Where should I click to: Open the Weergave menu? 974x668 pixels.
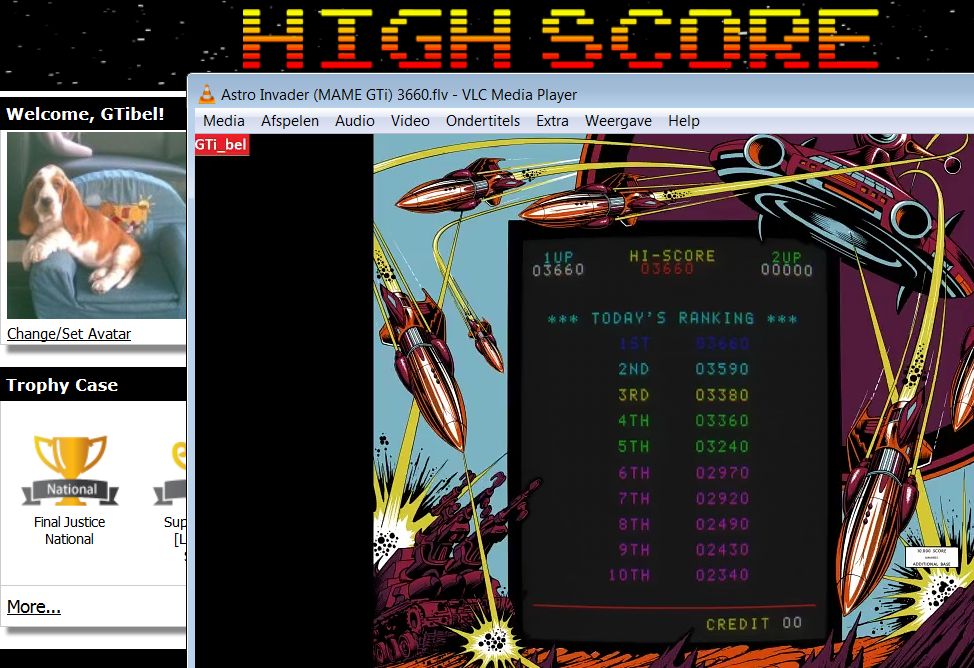tap(618, 121)
